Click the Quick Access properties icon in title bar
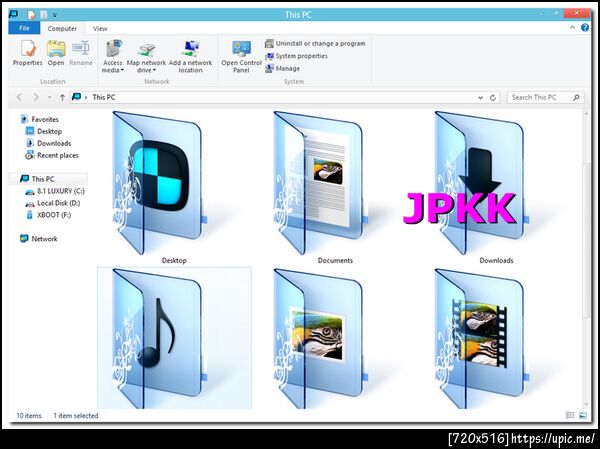Image resolution: width=600 pixels, height=449 pixels. tap(32, 15)
